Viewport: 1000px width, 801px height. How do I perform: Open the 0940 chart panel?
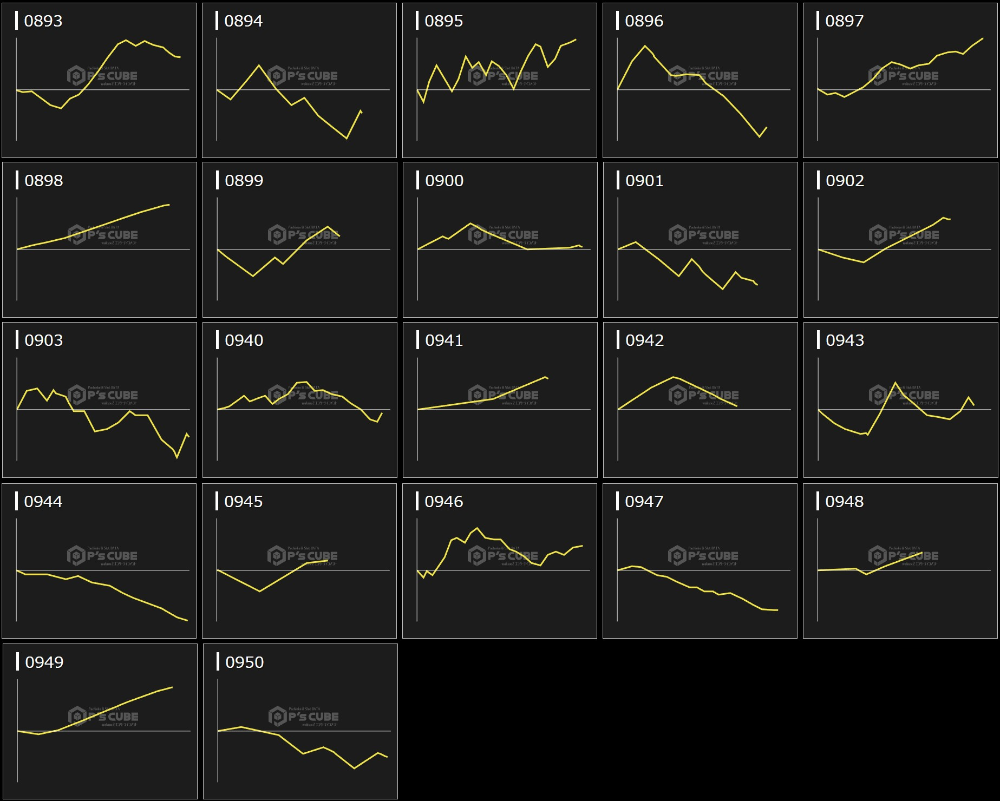click(299, 400)
